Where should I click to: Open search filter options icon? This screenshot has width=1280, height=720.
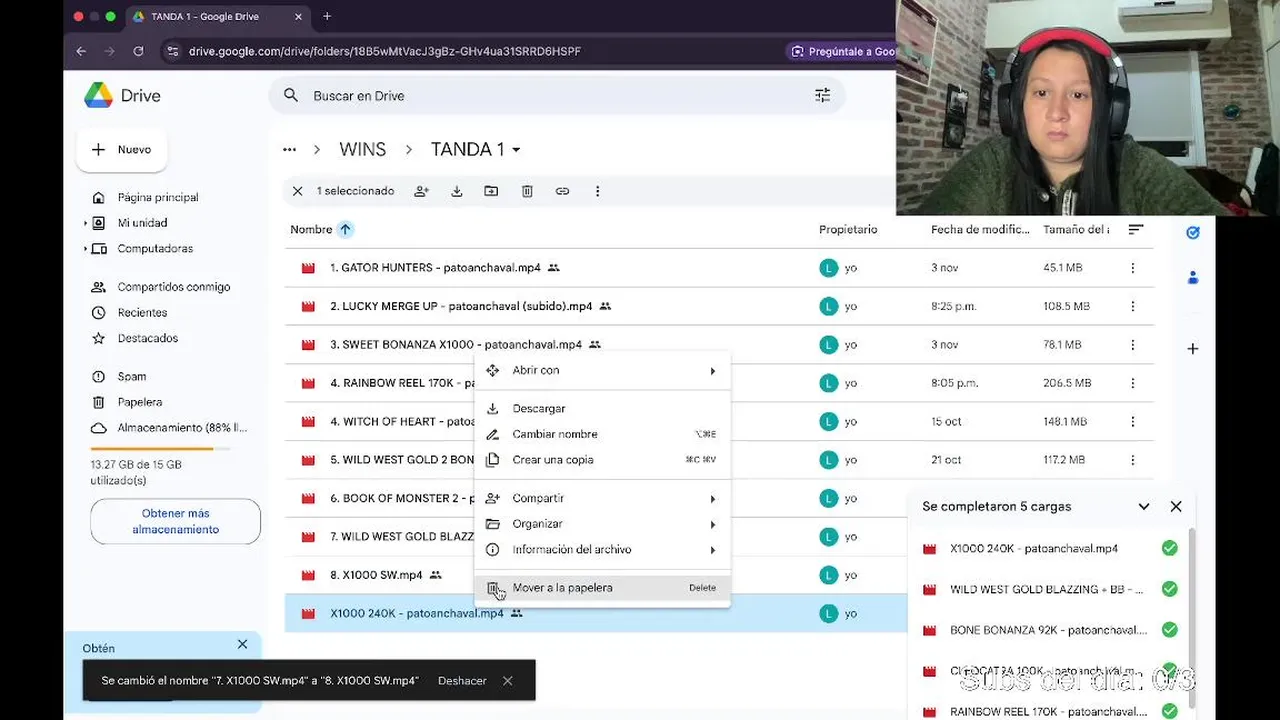822,95
